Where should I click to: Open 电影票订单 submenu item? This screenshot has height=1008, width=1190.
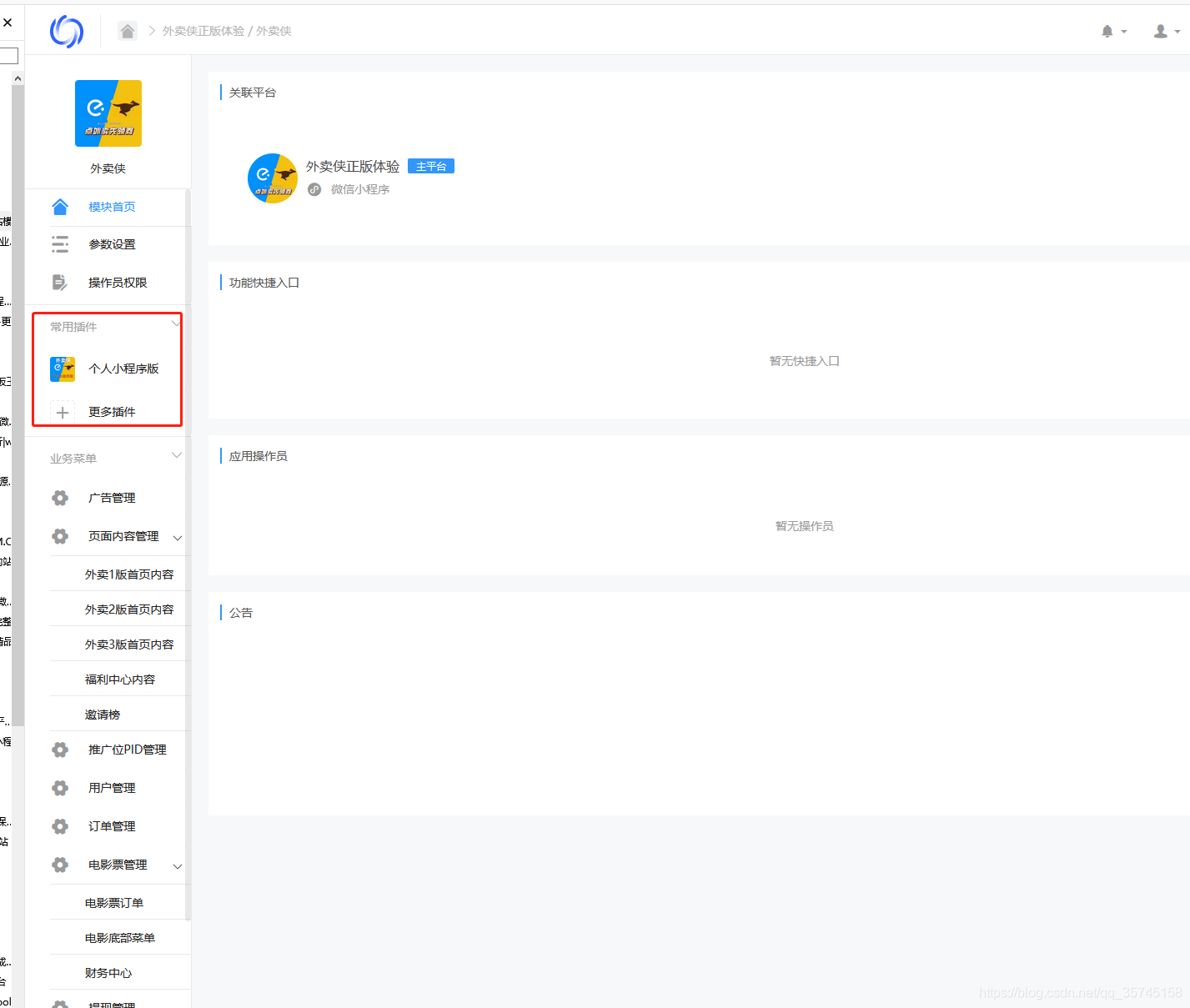[x=114, y=903]
